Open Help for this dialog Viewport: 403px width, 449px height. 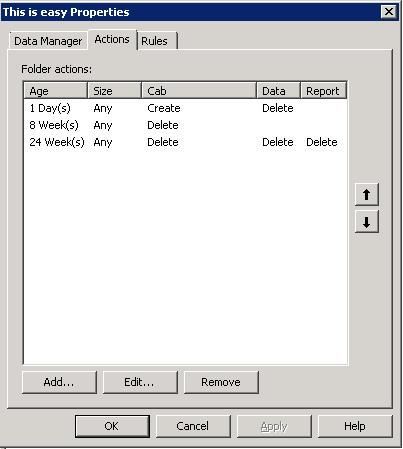click(x=355, y=426)
